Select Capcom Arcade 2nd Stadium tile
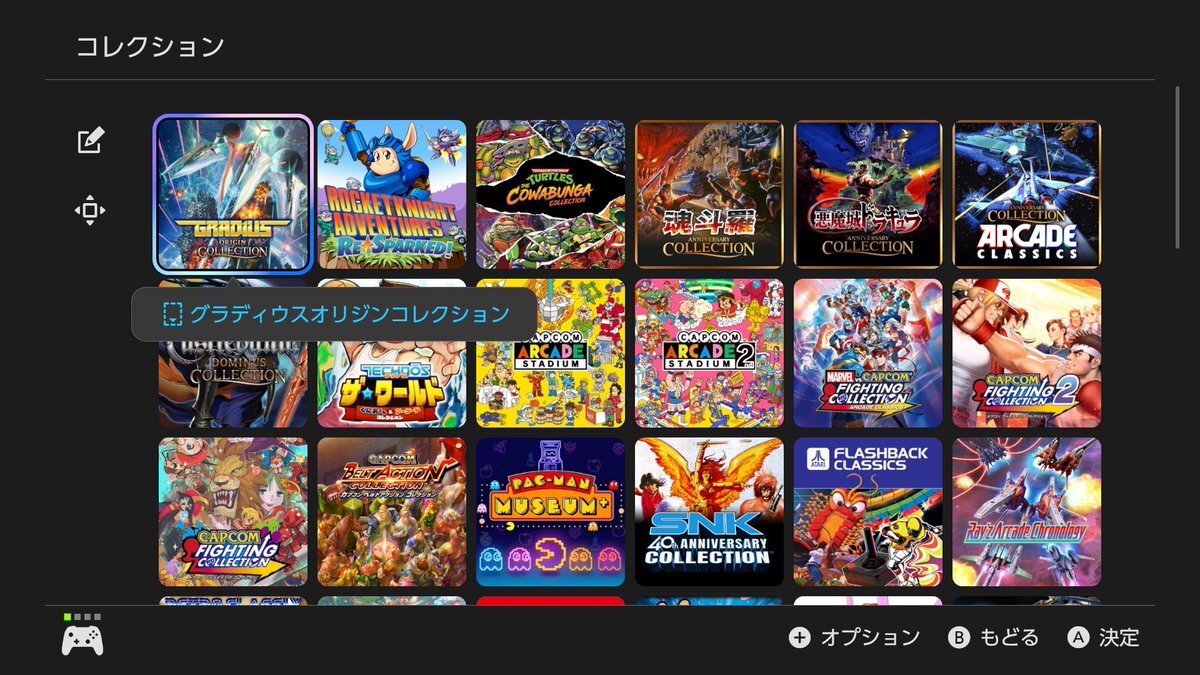Viewport: 1200px width, 675px height. click(x=709, y=353)
